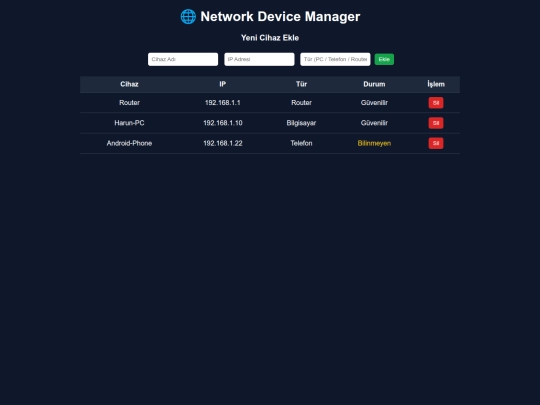Click the Cihaz column header

(129, 84)
